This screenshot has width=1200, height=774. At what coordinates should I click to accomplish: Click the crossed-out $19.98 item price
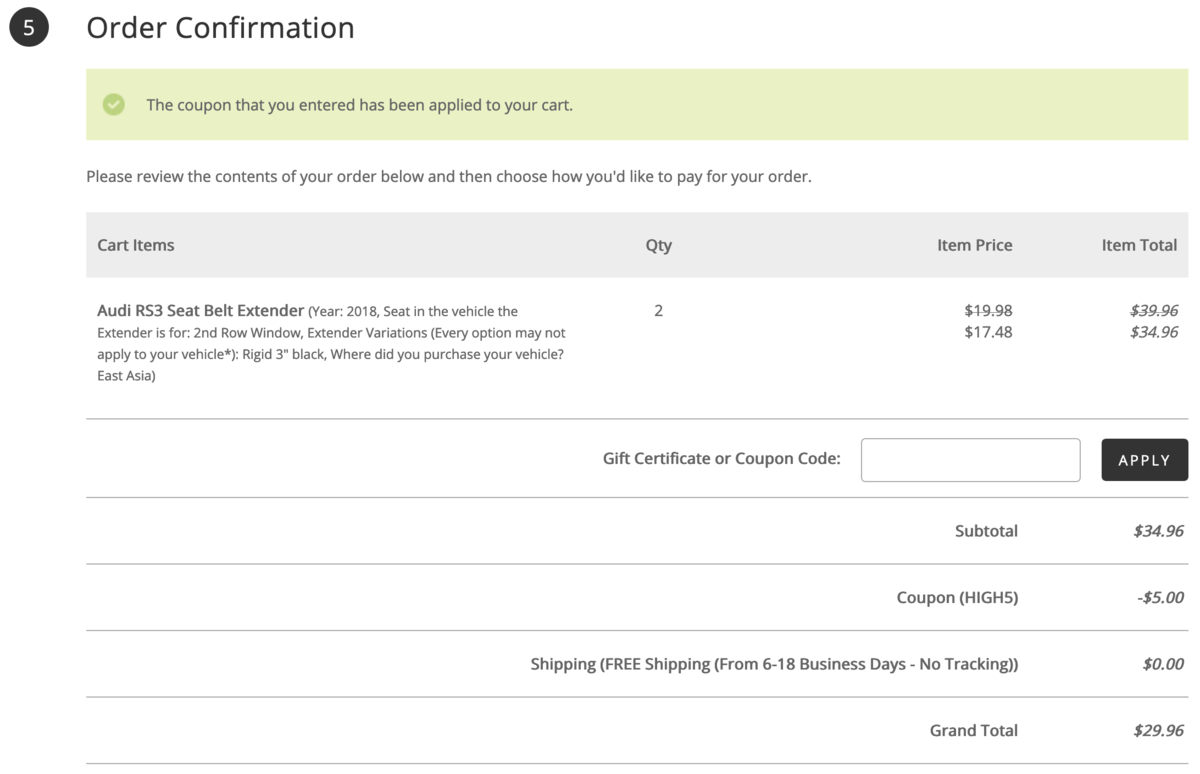pos(988,311)
